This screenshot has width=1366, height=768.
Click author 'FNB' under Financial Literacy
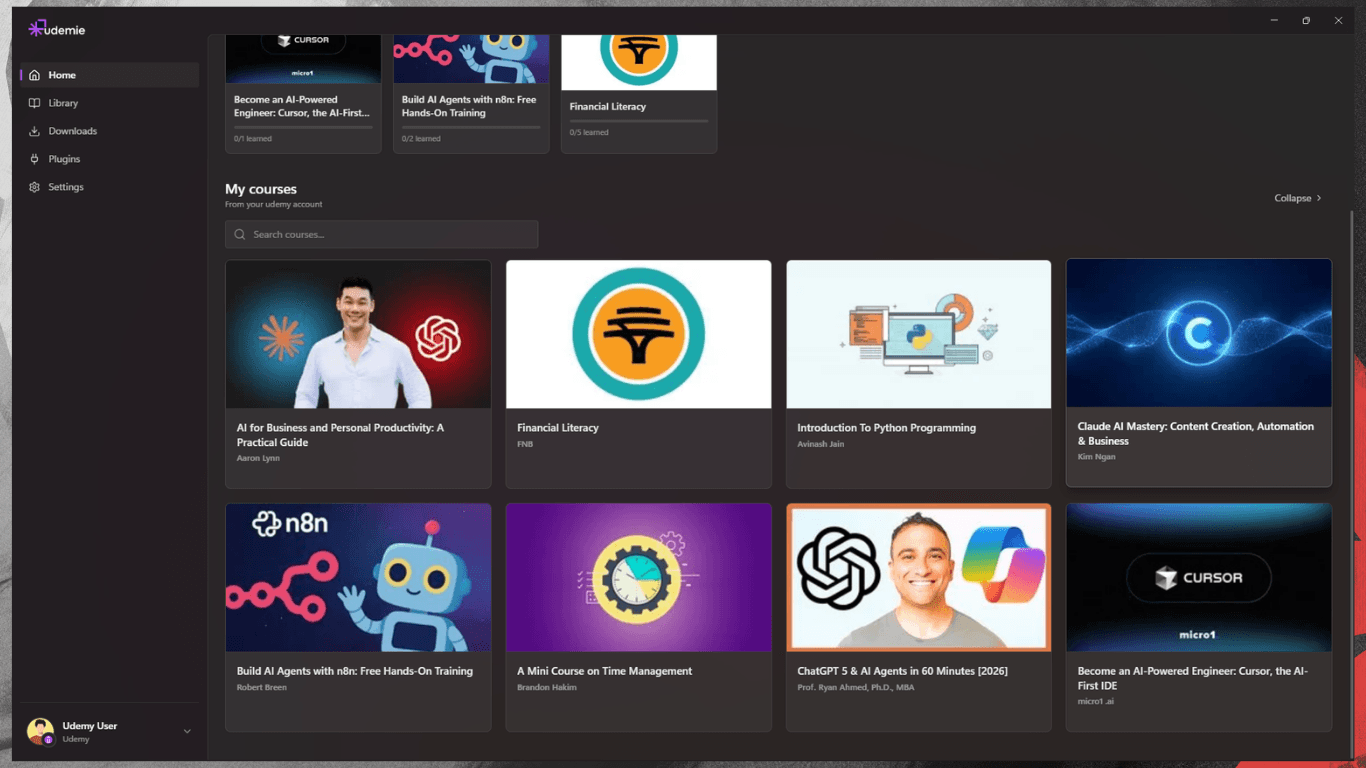tap(525, 444)
